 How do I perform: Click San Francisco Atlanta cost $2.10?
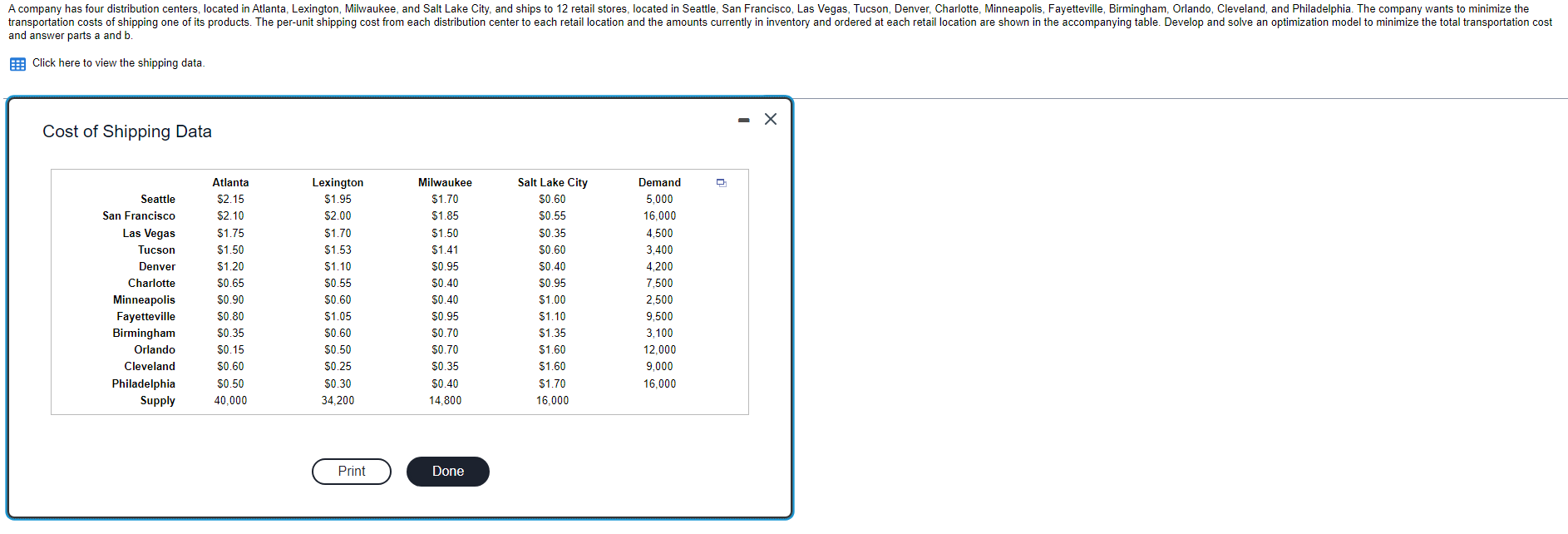point(230,216)
